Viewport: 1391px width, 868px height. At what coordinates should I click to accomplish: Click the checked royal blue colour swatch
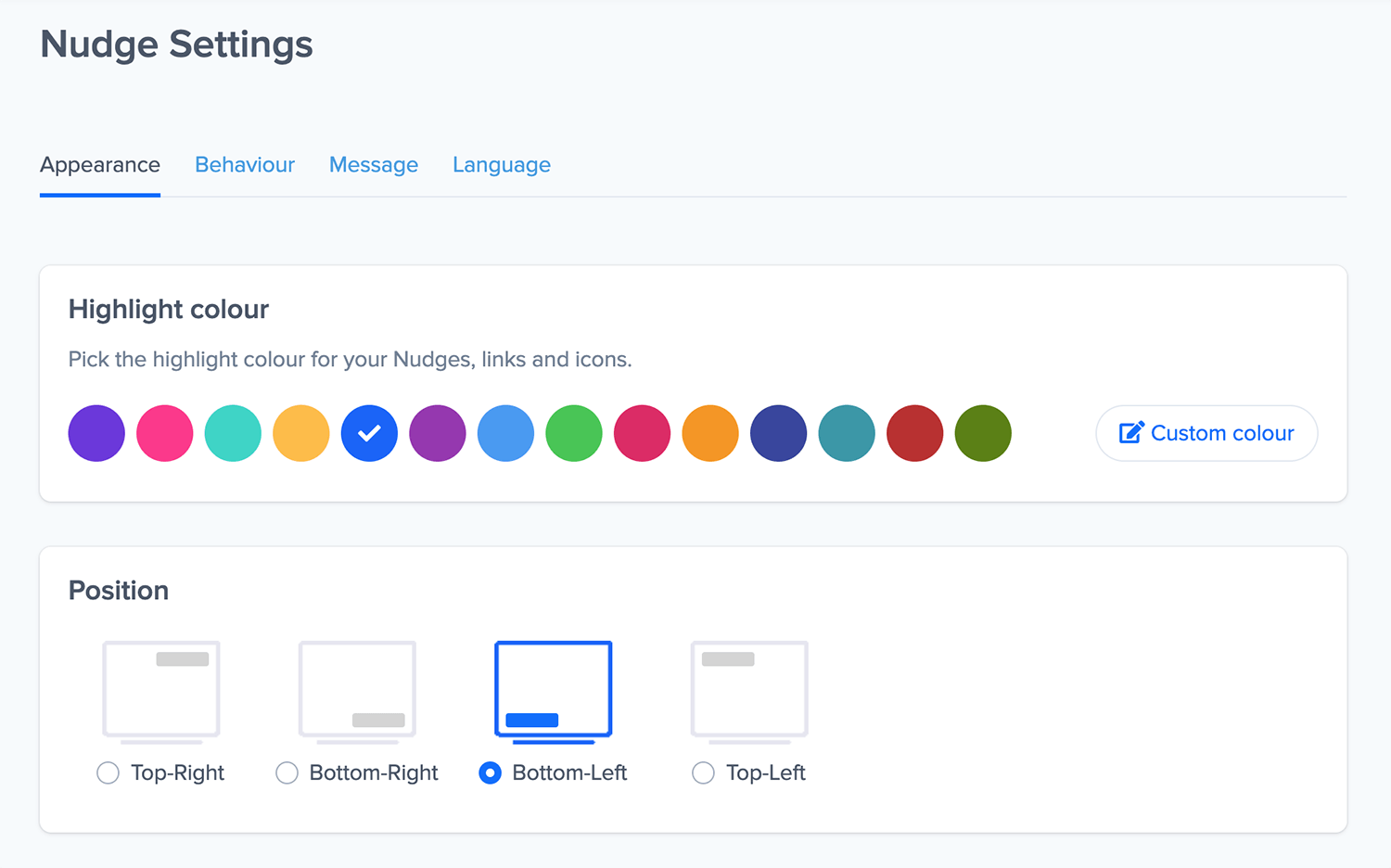369,433
